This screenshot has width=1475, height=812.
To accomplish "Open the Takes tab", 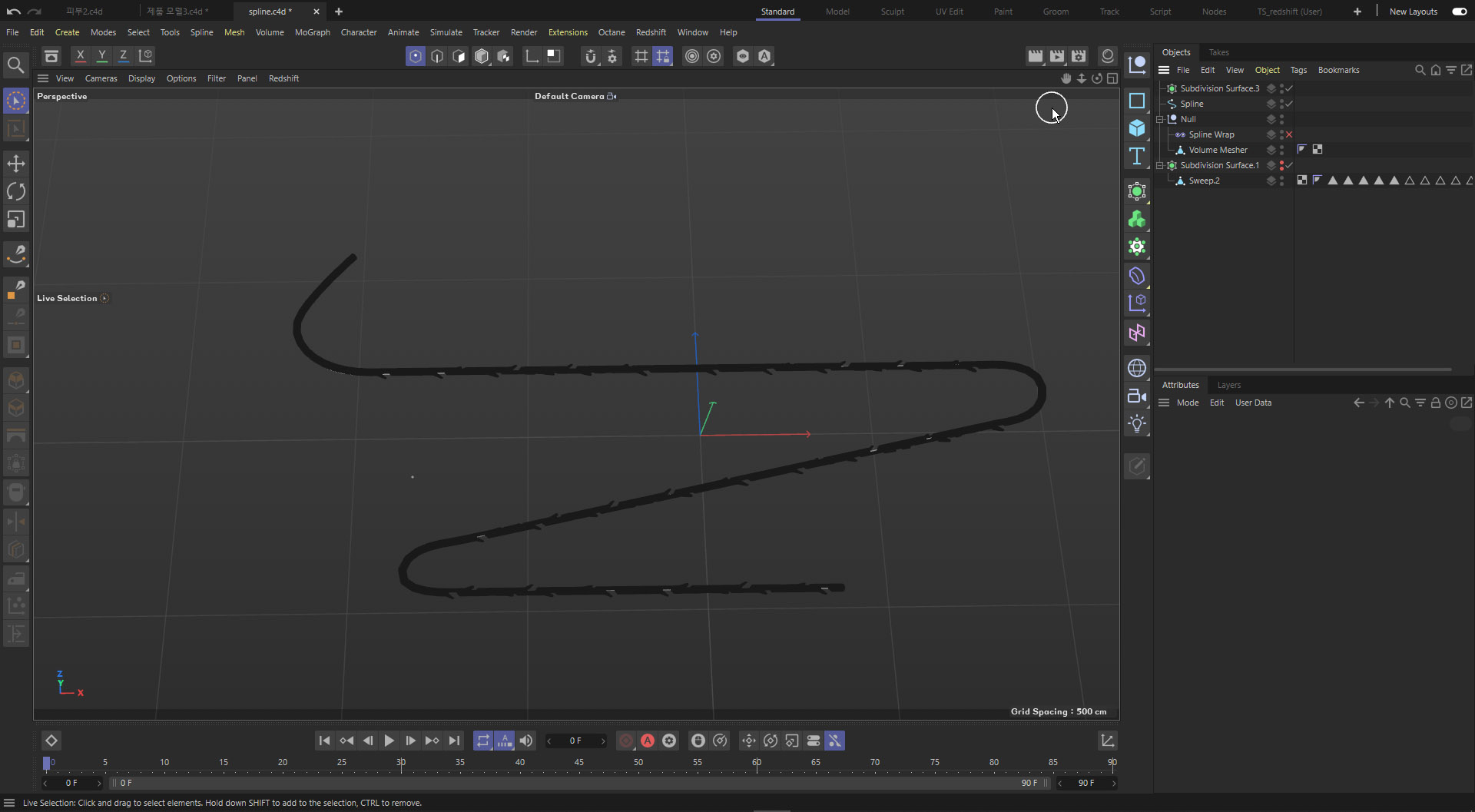I will (1218, 52).
